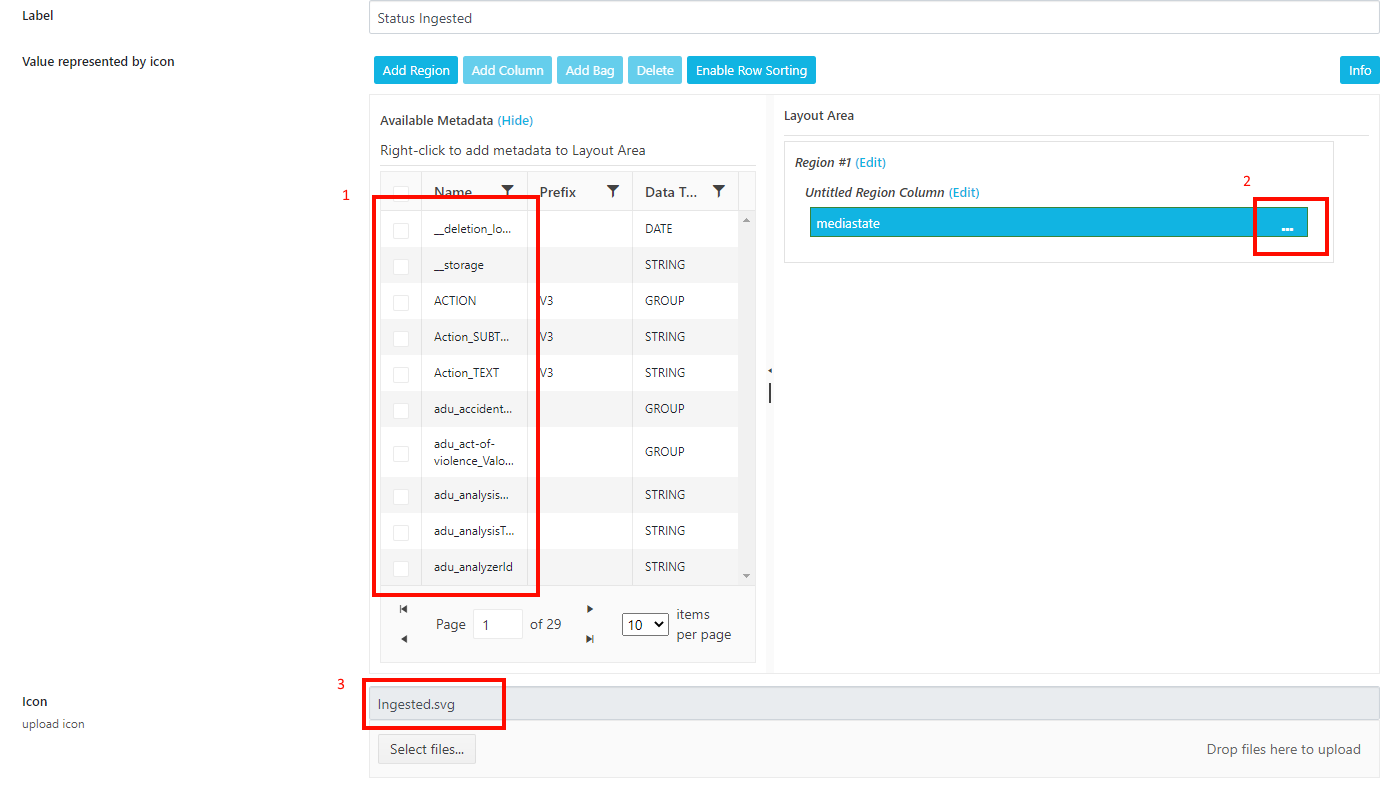The width and height of the screenshot is (1391, 790).
Task: Open the Prefix column filter icon
Action: pos(613,191)
